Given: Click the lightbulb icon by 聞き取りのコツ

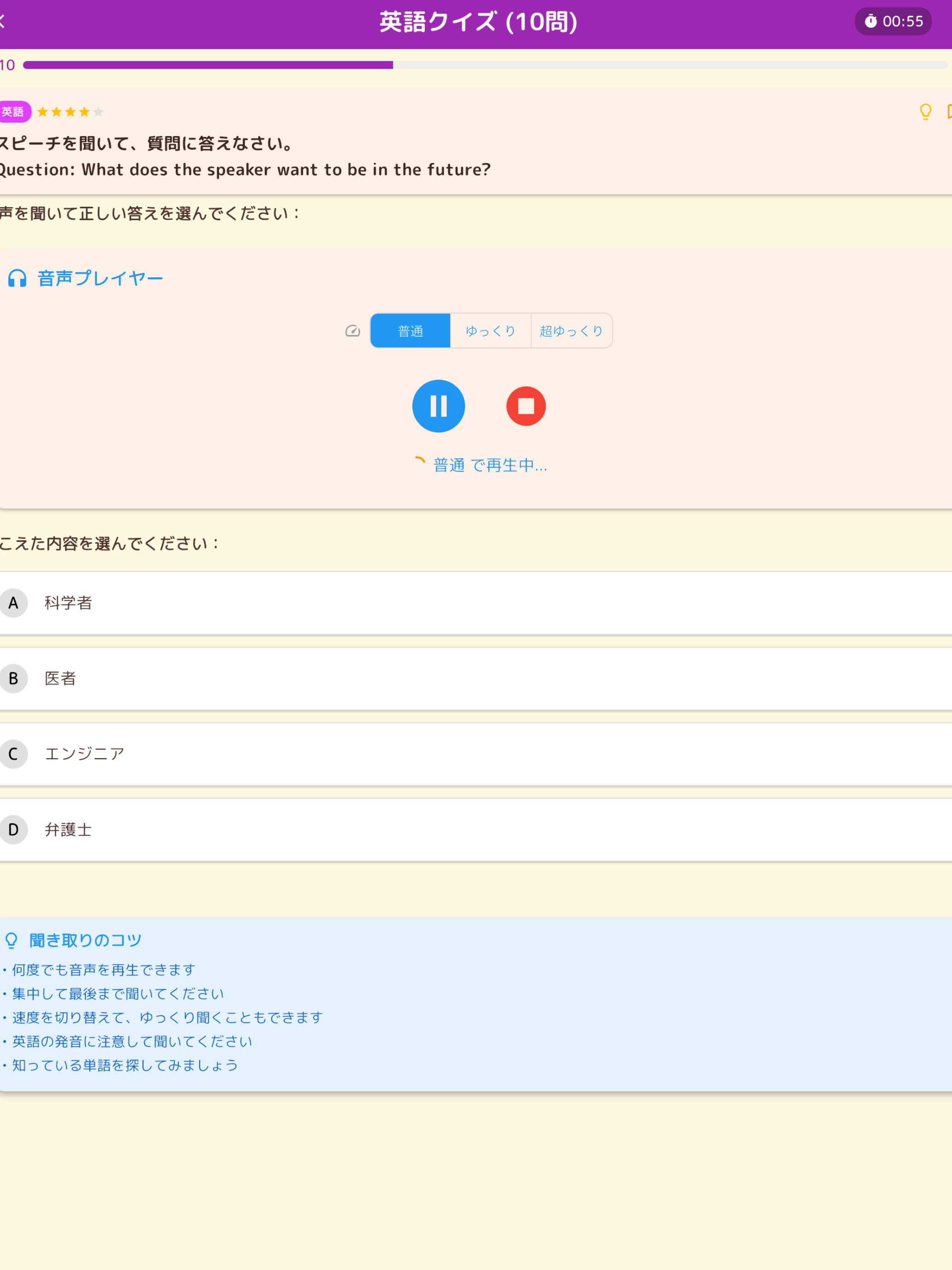Looking at the screenshot, I should (x=12, y=941).
